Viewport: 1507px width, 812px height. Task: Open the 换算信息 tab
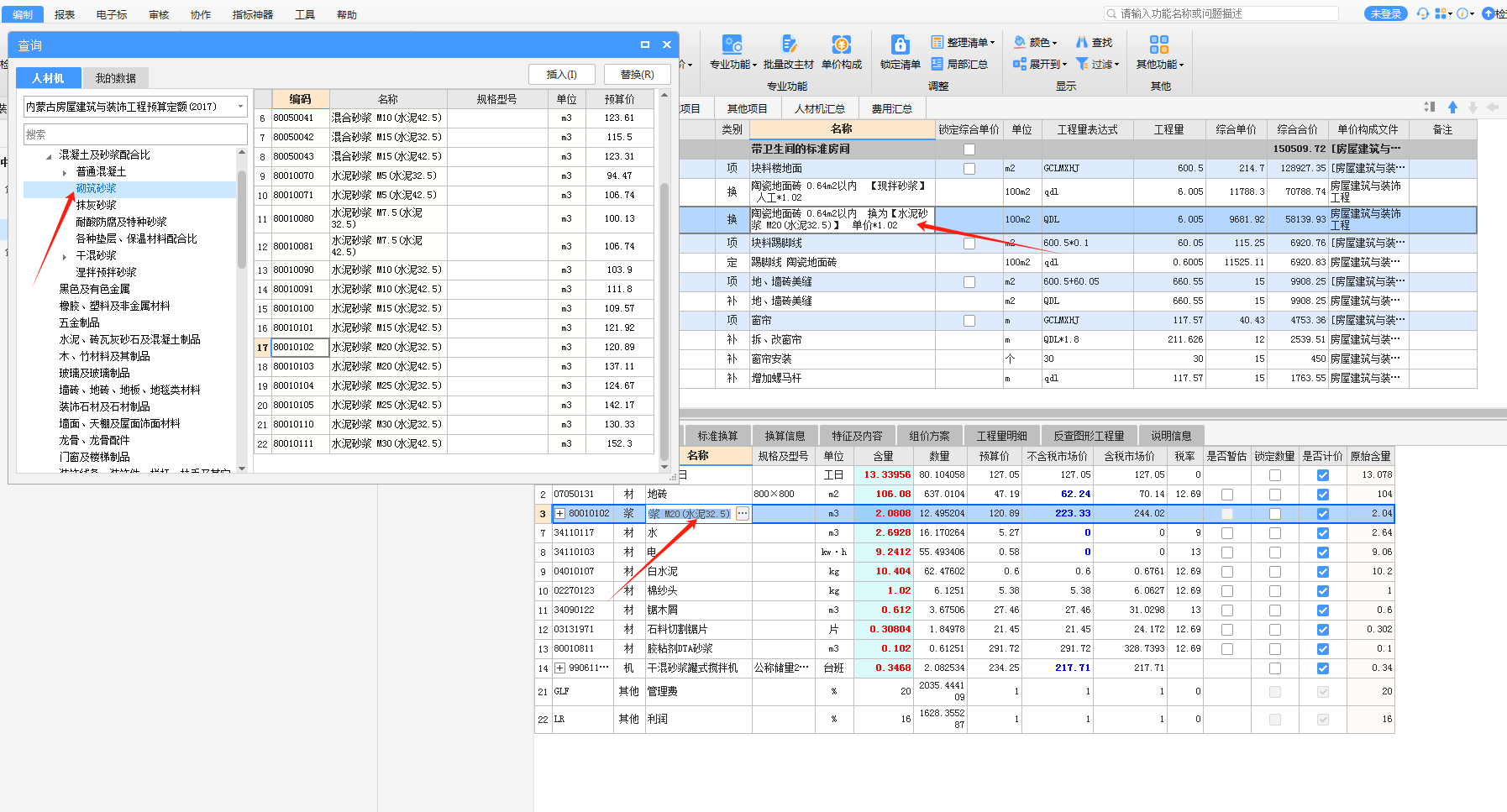785,436
